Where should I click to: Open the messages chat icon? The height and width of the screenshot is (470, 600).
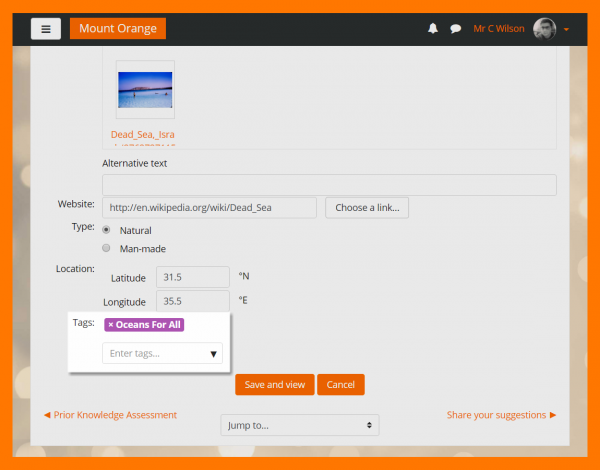coord(455,29)
